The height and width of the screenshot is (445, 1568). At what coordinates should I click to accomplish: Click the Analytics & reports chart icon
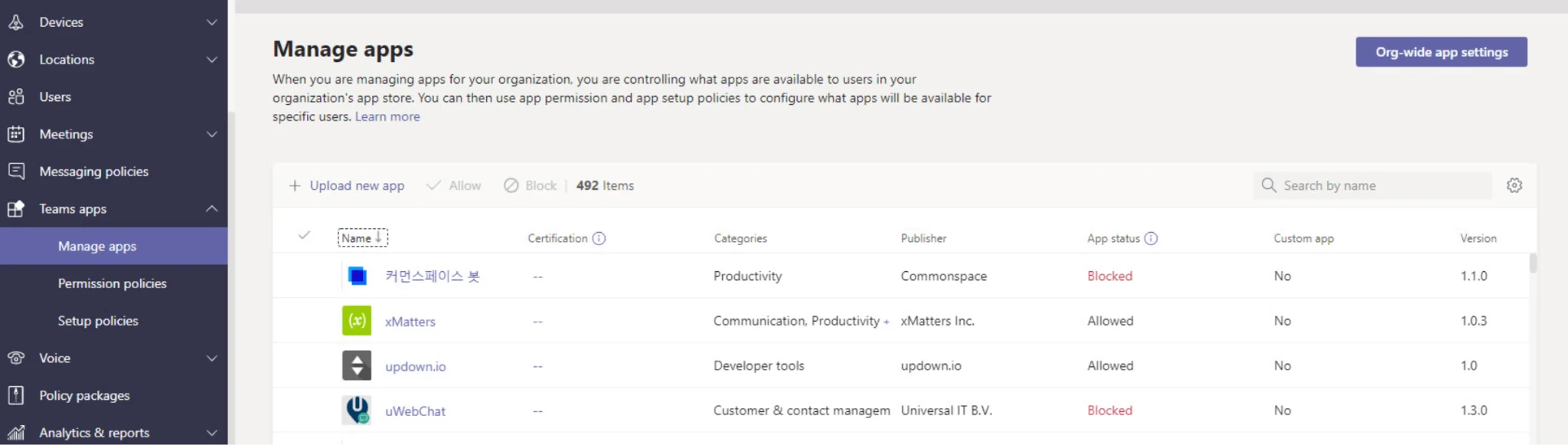(x=16, y=433)
